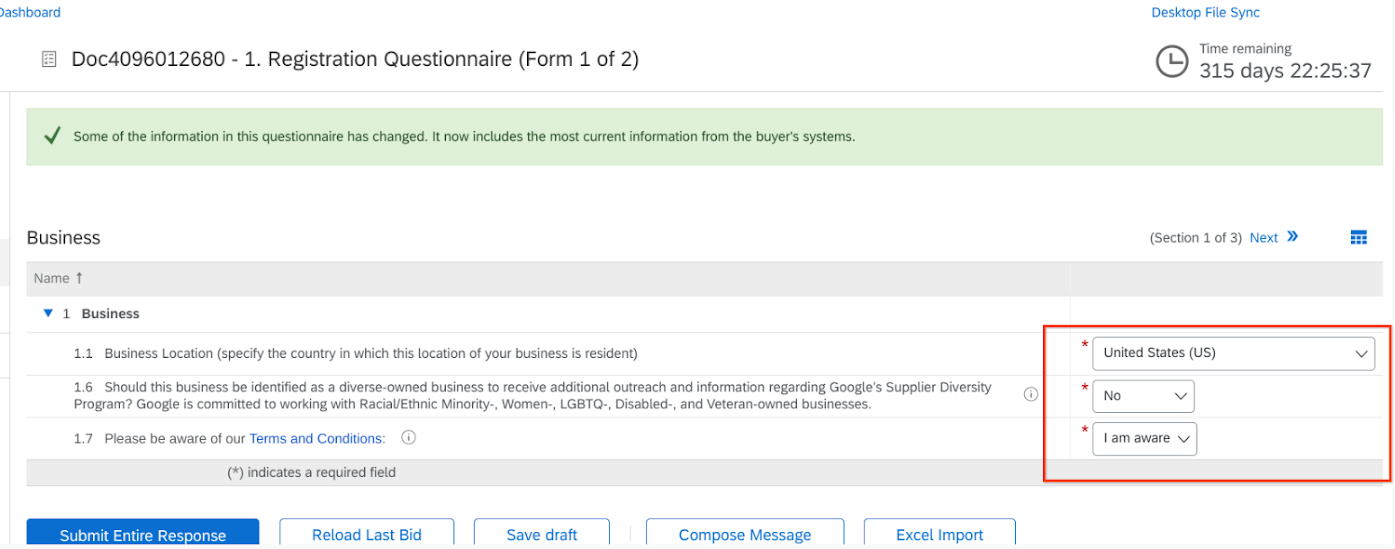Open the Terms and Conditions link
Viewport: 1395px width, 549px height.
click(x=317, y=438)
